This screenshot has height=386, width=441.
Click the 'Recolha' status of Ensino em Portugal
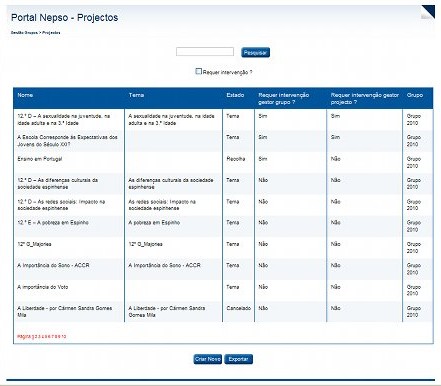tap(236, 159)
